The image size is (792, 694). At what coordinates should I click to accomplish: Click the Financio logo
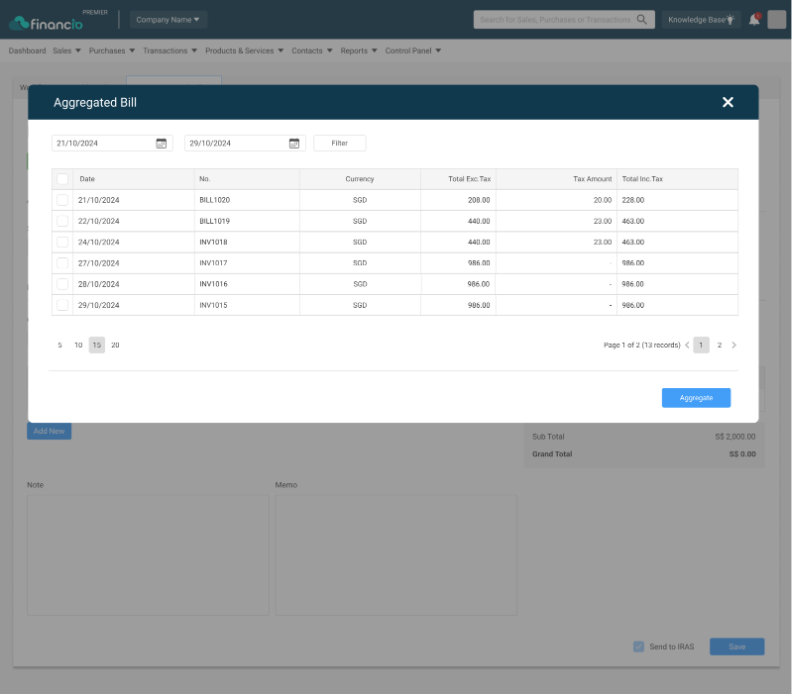pos(46,23)
